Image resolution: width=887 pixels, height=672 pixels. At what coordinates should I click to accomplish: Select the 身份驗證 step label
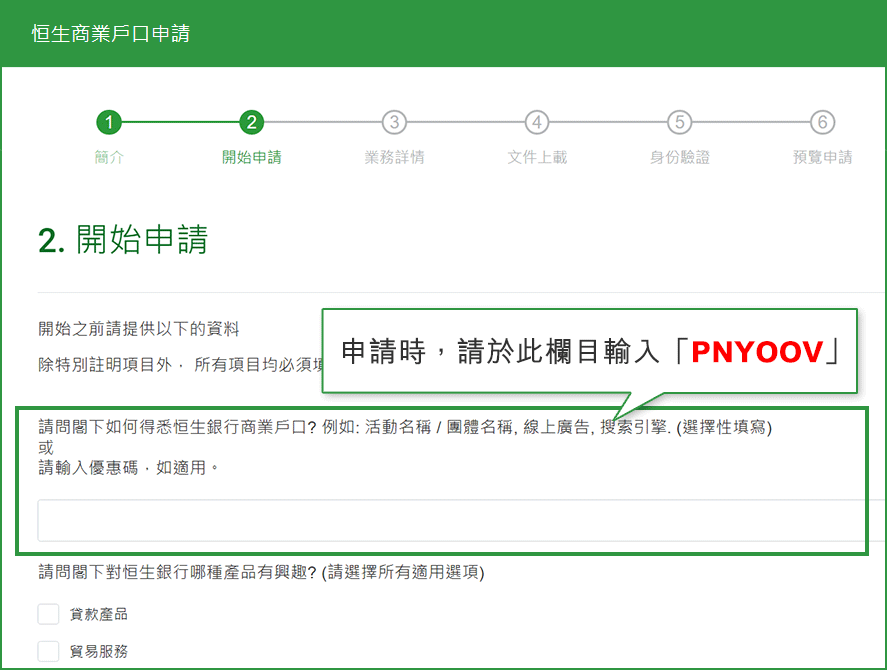679,157
